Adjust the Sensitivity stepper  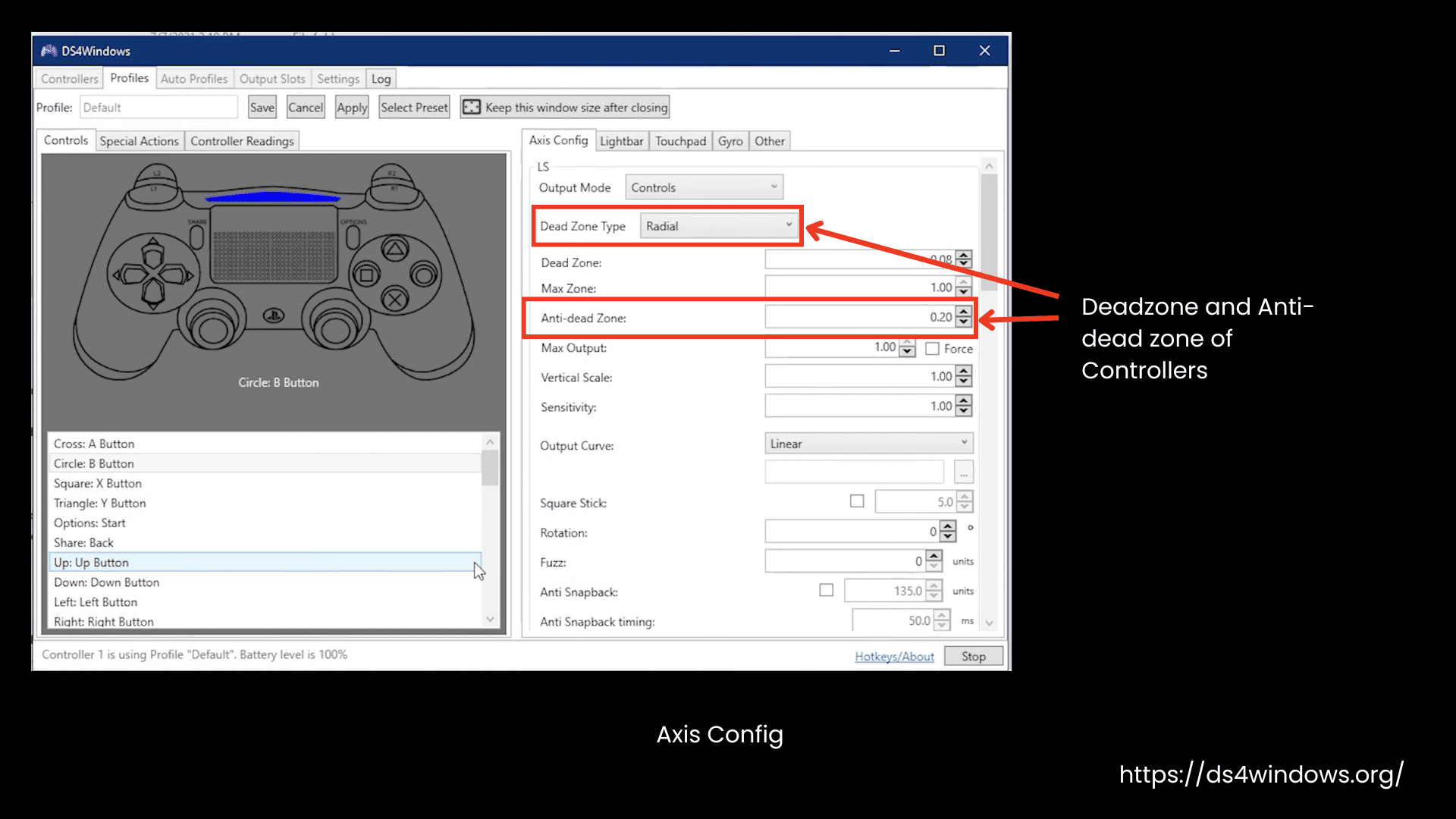point(963,406)
